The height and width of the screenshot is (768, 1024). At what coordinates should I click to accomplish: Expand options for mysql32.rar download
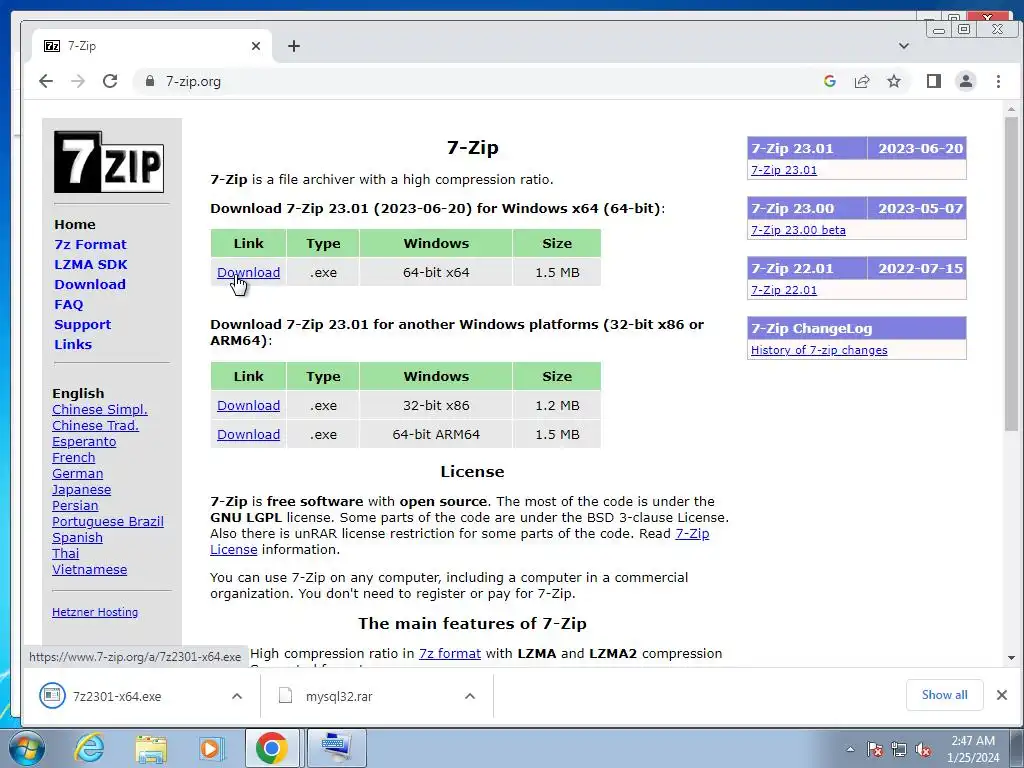pyautogui.click(x=470, y=696)
